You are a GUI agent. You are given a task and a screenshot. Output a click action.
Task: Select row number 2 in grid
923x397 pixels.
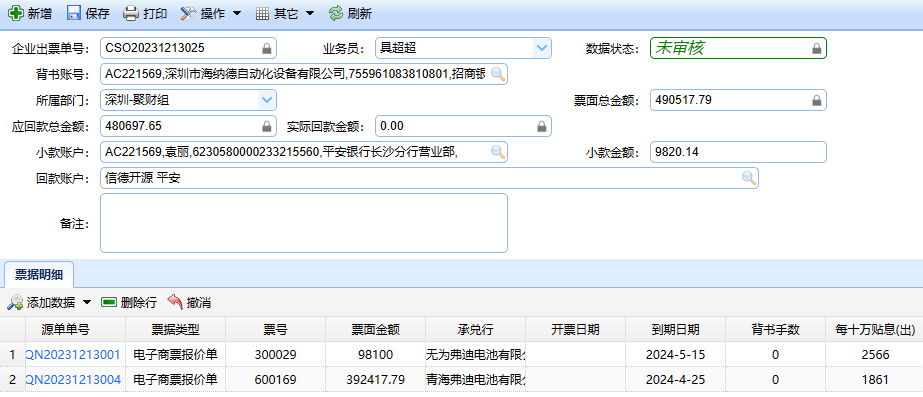tap(12, 380)
